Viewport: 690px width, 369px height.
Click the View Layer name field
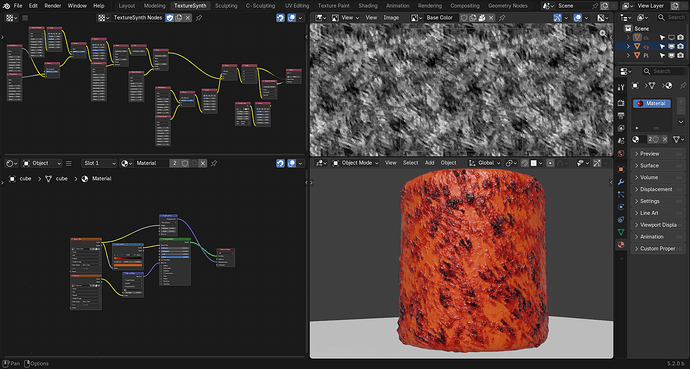653,6
